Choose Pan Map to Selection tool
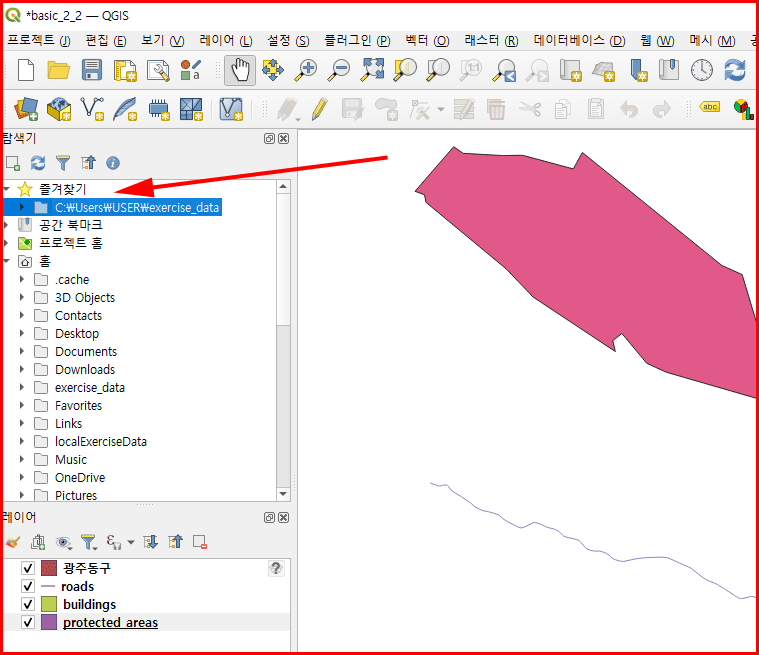 273,70
